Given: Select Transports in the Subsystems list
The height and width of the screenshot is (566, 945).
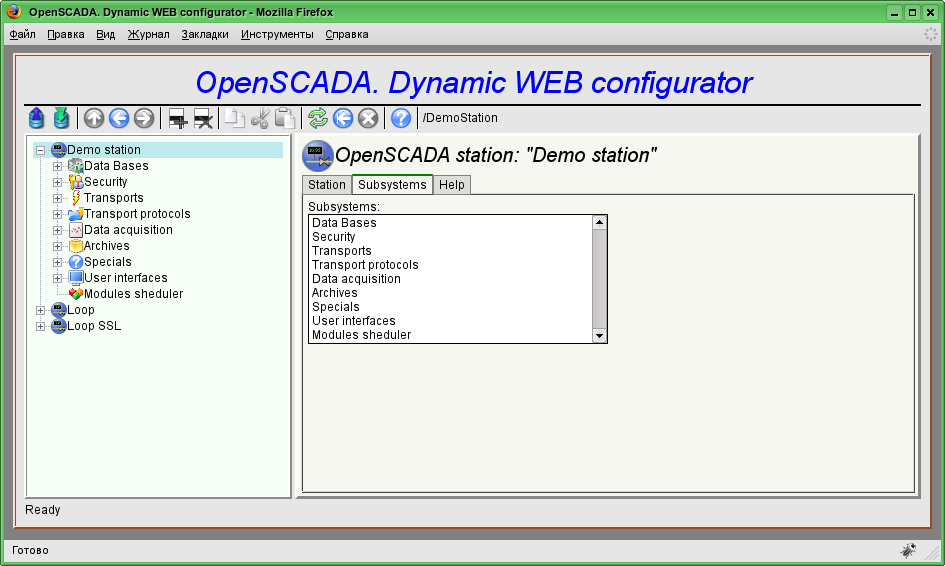Looking at the screenshot, I should [x=450, y=251].
